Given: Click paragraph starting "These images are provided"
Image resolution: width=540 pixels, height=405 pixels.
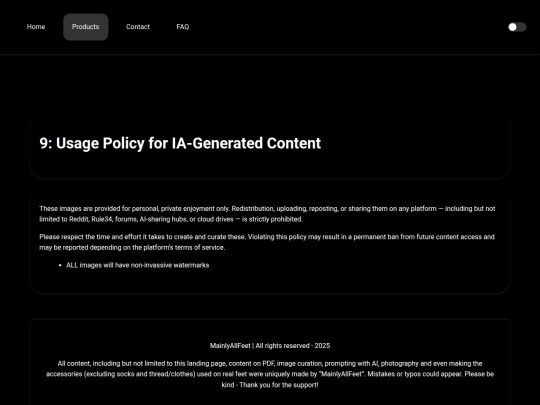Looking at the screenshot, I should [267, 214].
